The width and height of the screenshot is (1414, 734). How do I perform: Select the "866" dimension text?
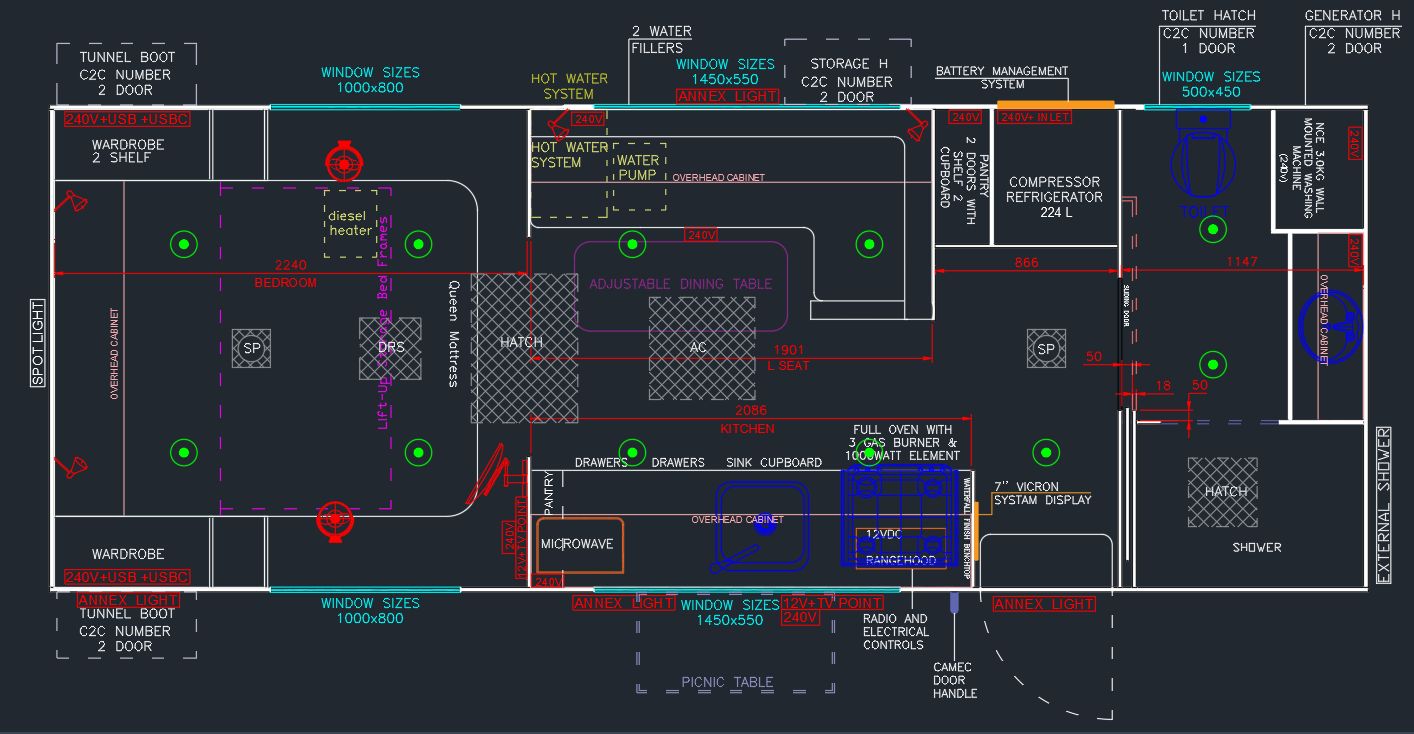tap(1026, 263)
